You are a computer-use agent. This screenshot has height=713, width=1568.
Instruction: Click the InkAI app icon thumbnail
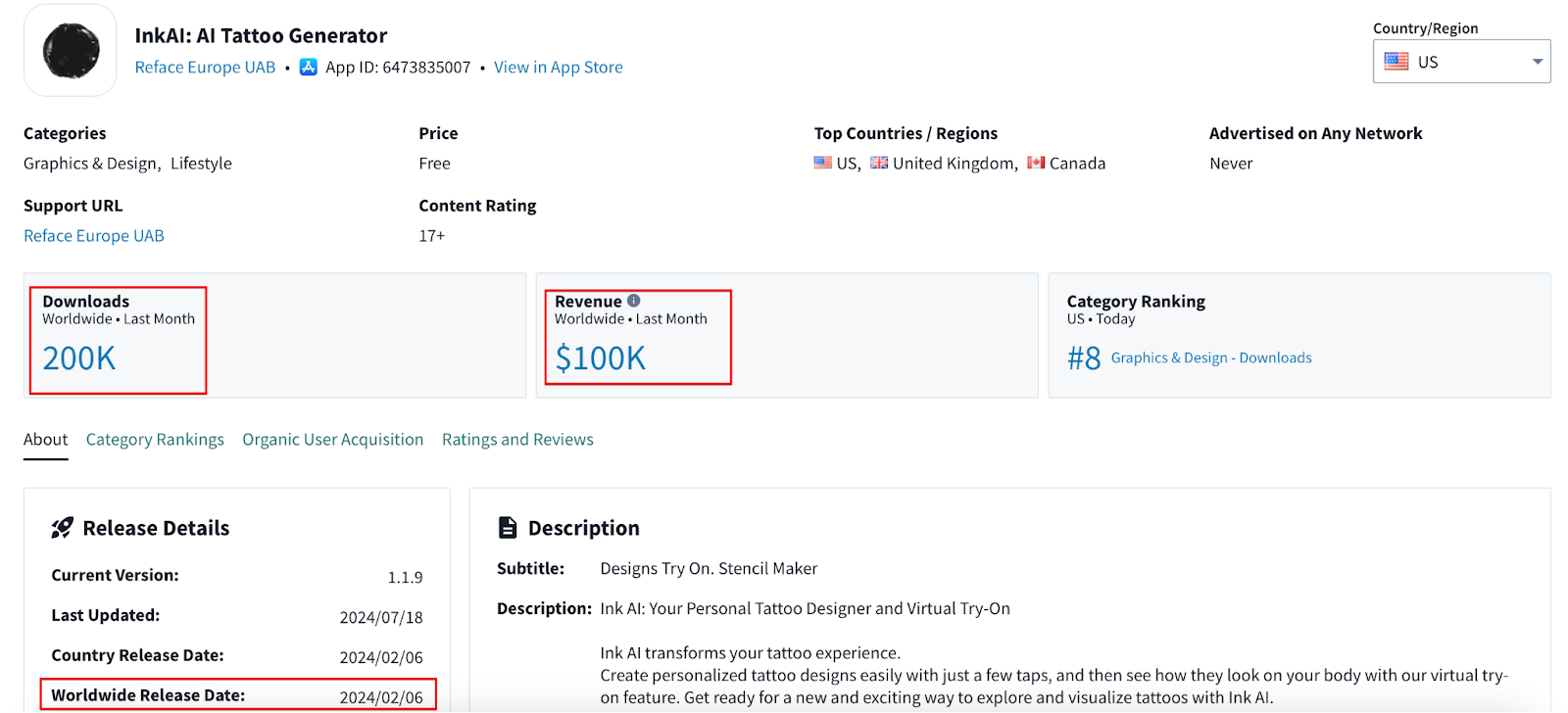coord(71,50)
